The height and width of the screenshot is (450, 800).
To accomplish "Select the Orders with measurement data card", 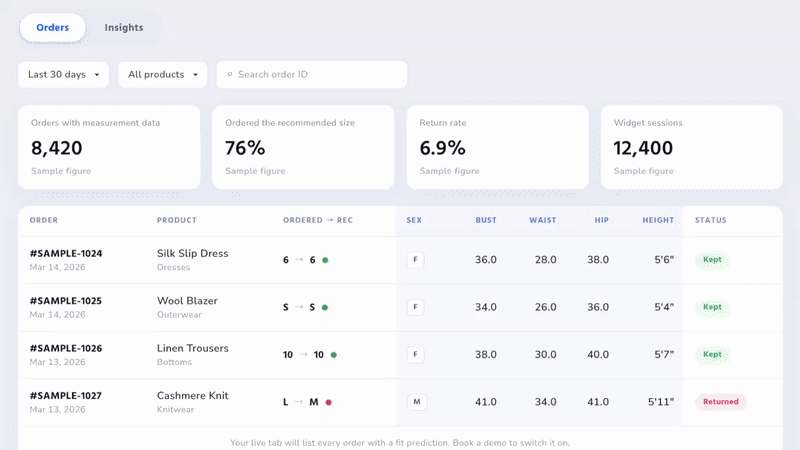I will pos(109,147).
